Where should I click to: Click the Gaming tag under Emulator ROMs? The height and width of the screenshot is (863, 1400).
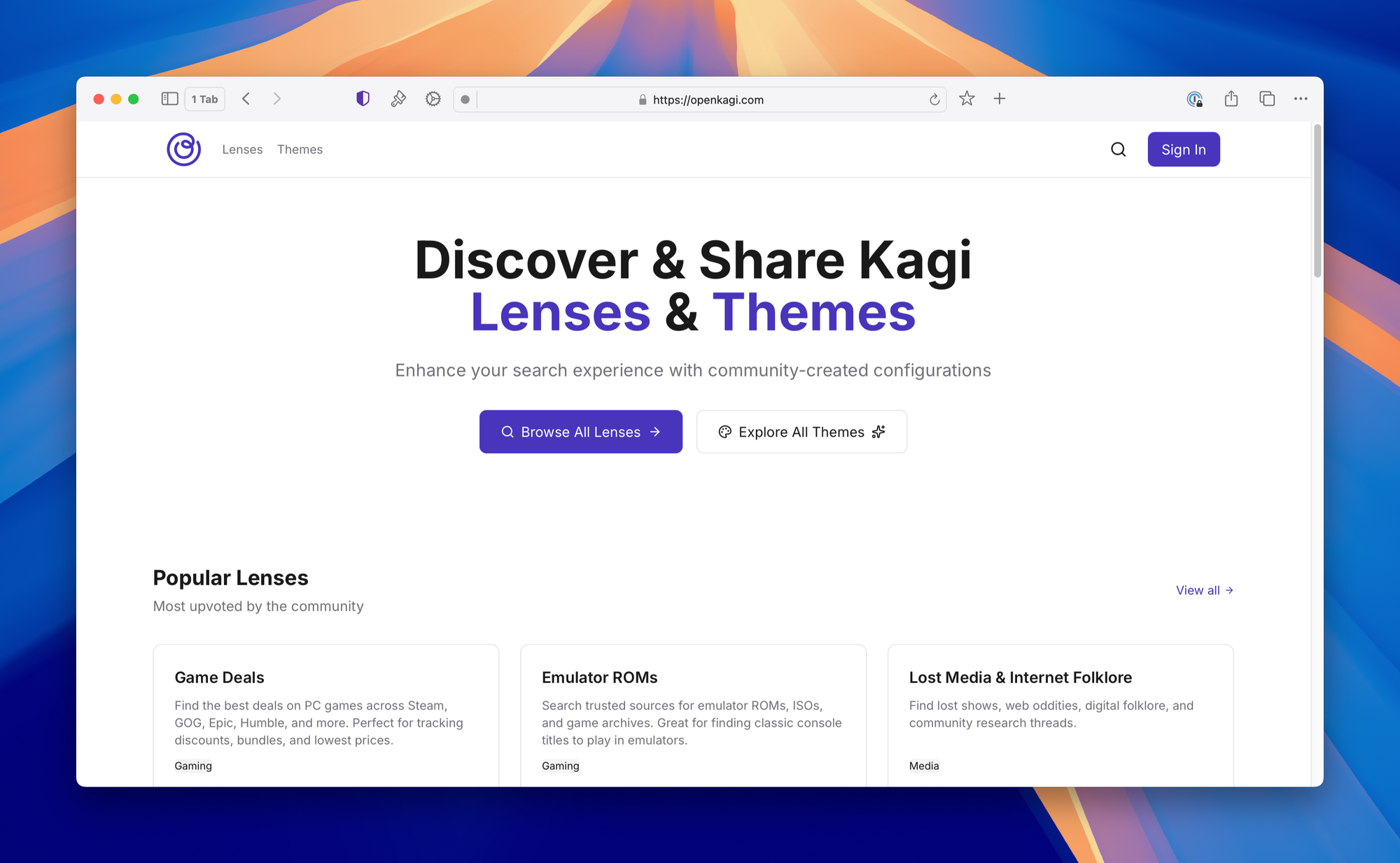point(561,766)
